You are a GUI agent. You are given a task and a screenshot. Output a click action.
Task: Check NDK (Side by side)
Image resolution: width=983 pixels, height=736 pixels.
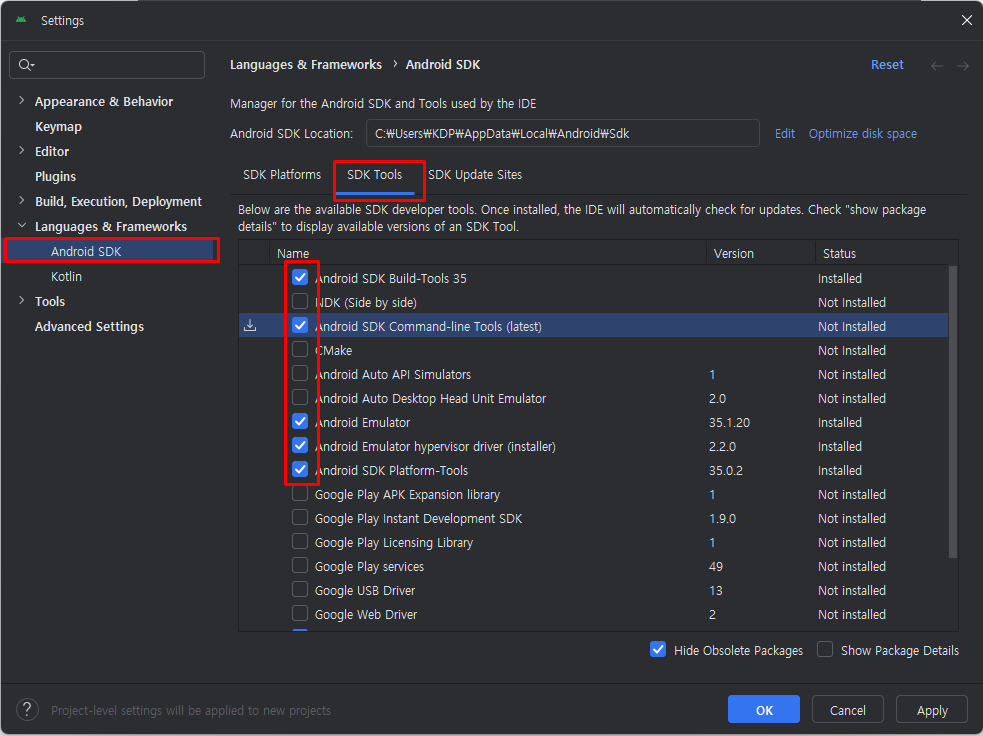(300, 302)
